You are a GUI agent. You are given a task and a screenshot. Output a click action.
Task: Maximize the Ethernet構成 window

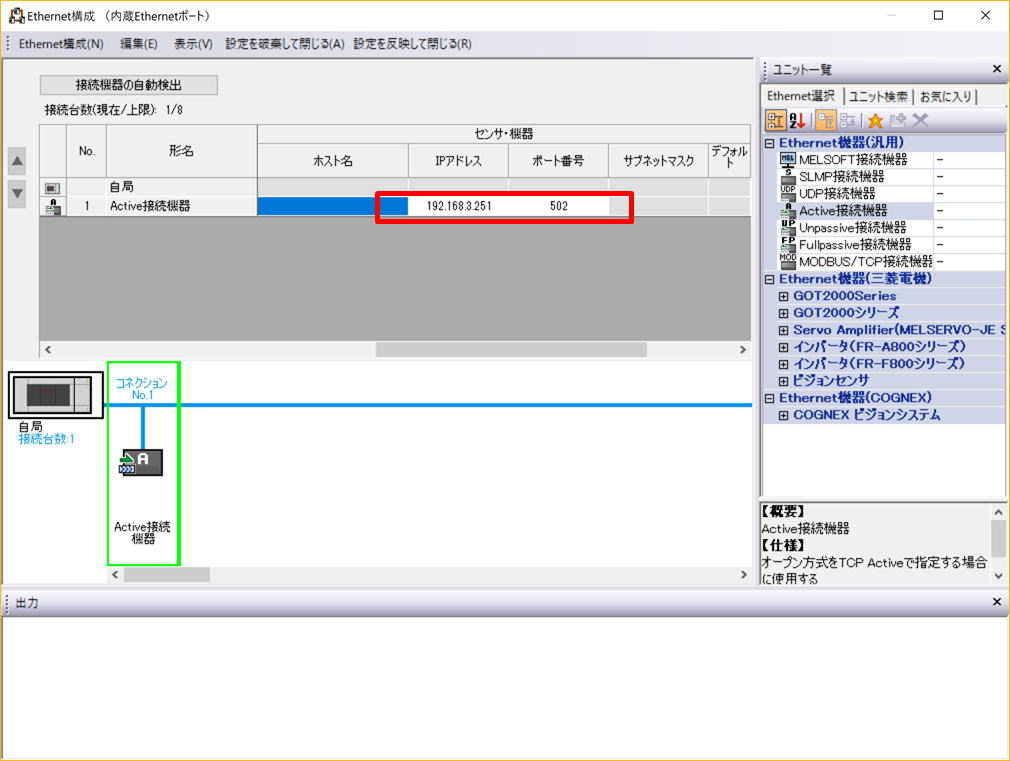tap(939, 15)
